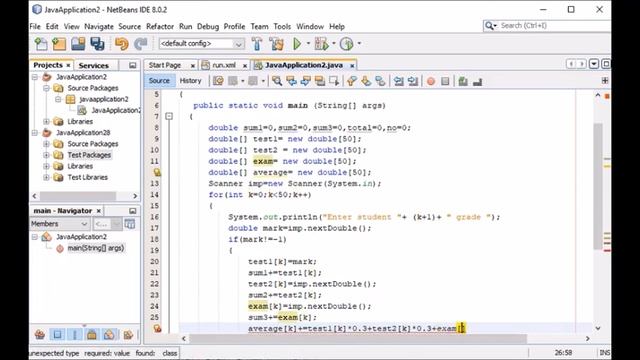
Task: Toggle Show Static Members filter in Navigator
Action: click(x=75, y=335)
